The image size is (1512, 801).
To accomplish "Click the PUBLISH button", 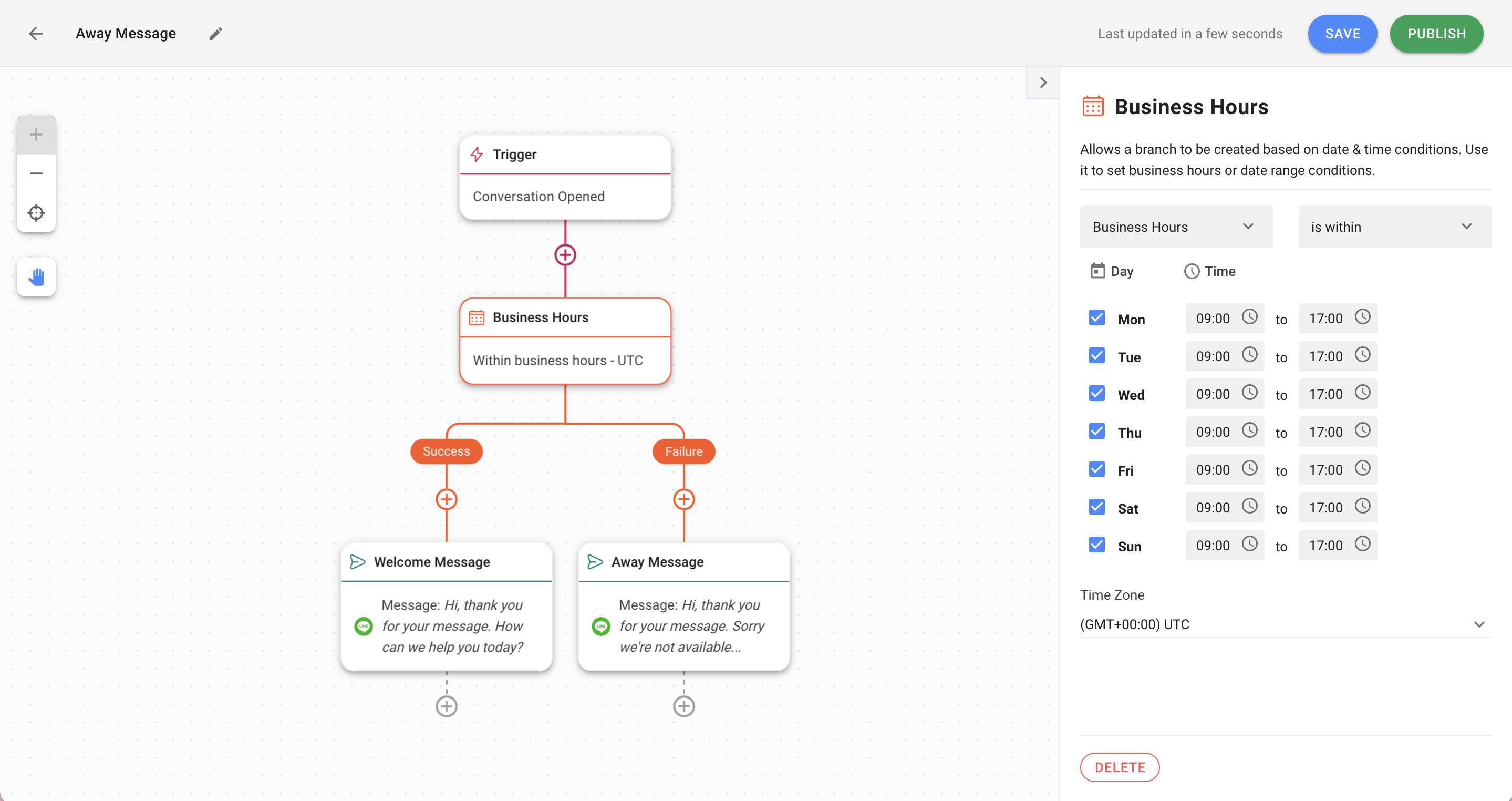I will (1436, 33).
